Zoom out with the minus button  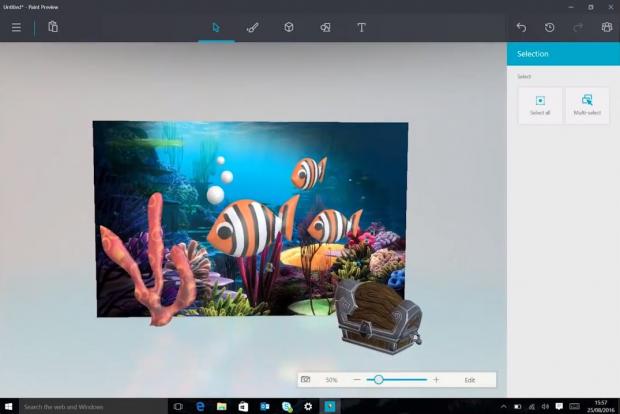[357, 380]
